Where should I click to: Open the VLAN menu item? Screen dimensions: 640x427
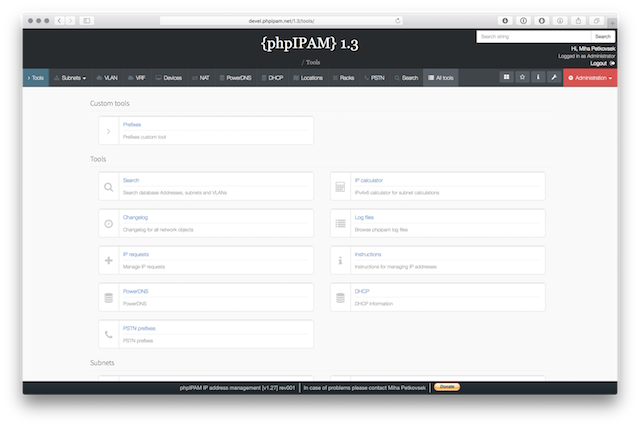[108, 77]
